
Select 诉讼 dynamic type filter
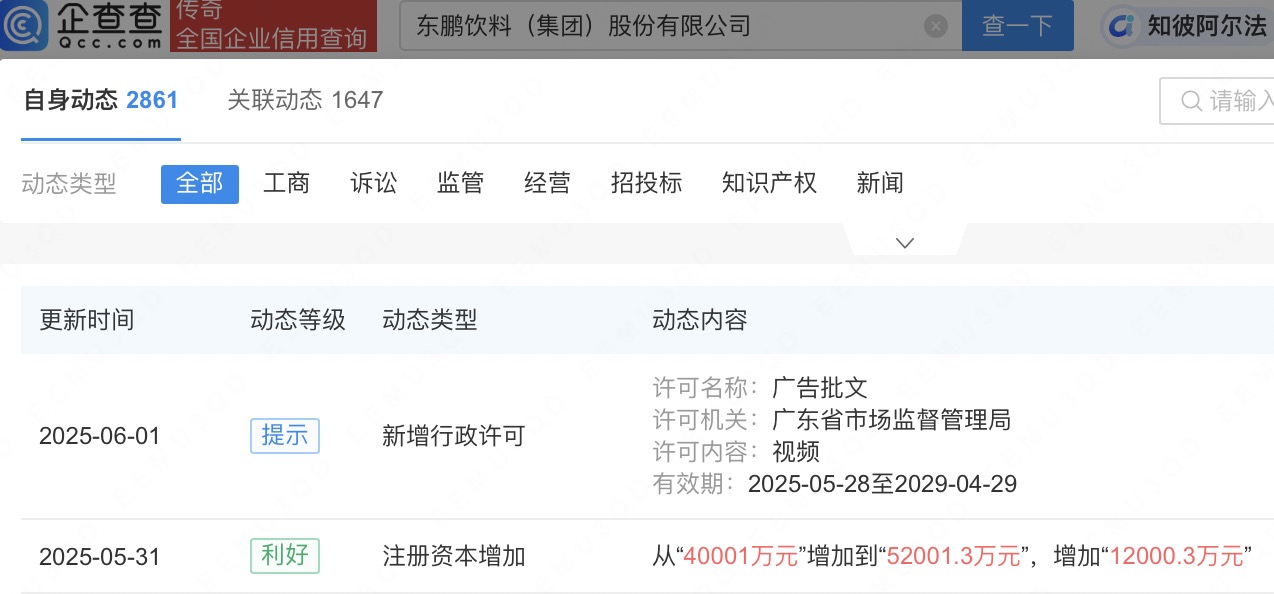tap(374, 183)
